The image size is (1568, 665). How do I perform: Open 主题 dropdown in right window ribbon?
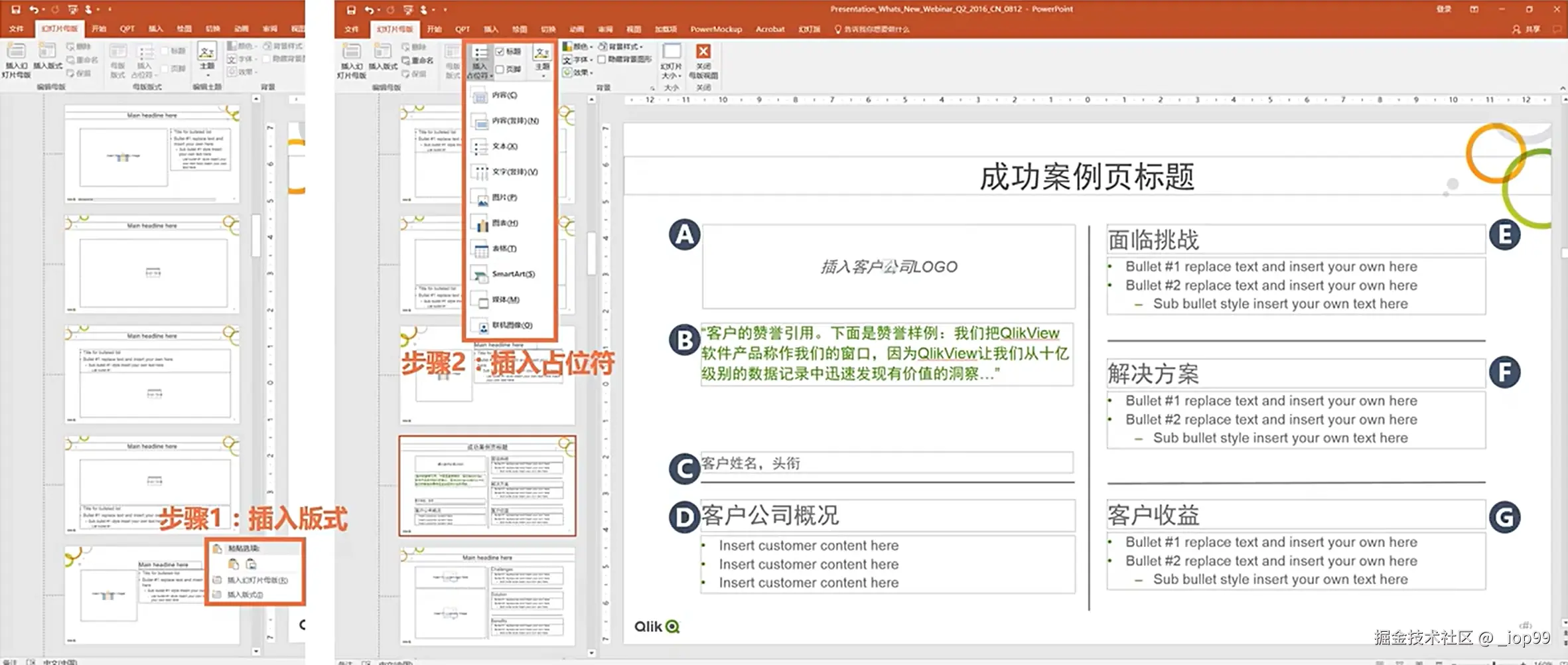coord(542,61)
